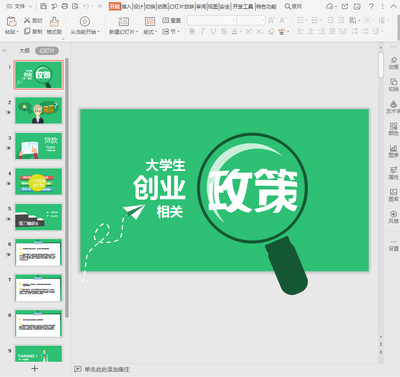Open the font size combo box
Screen dimensions: 400x377
click(x=251, y=20)
